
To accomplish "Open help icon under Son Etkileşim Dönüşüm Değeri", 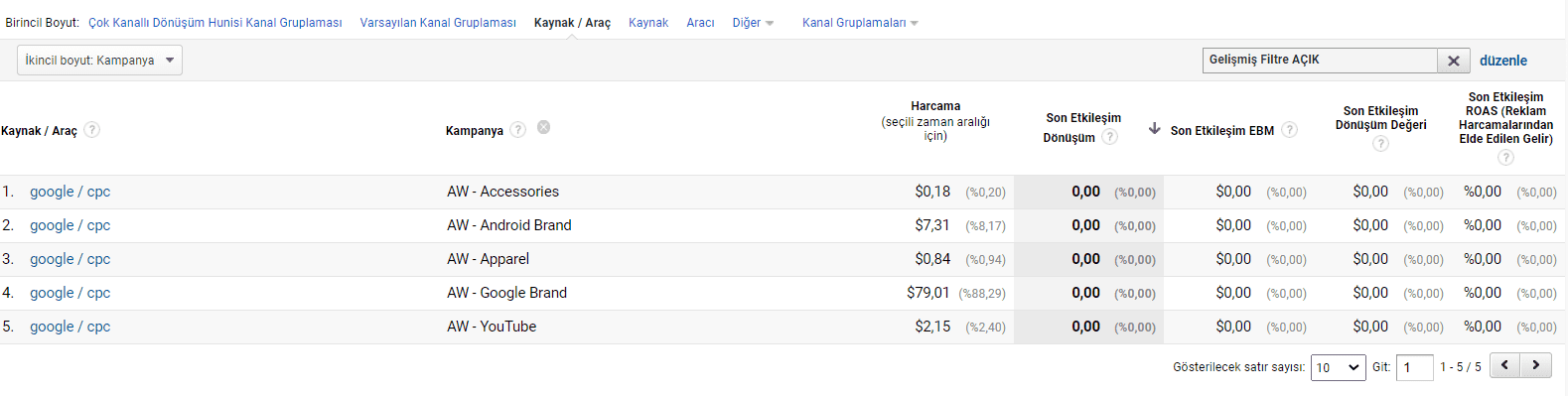I will pos(1380,144).
